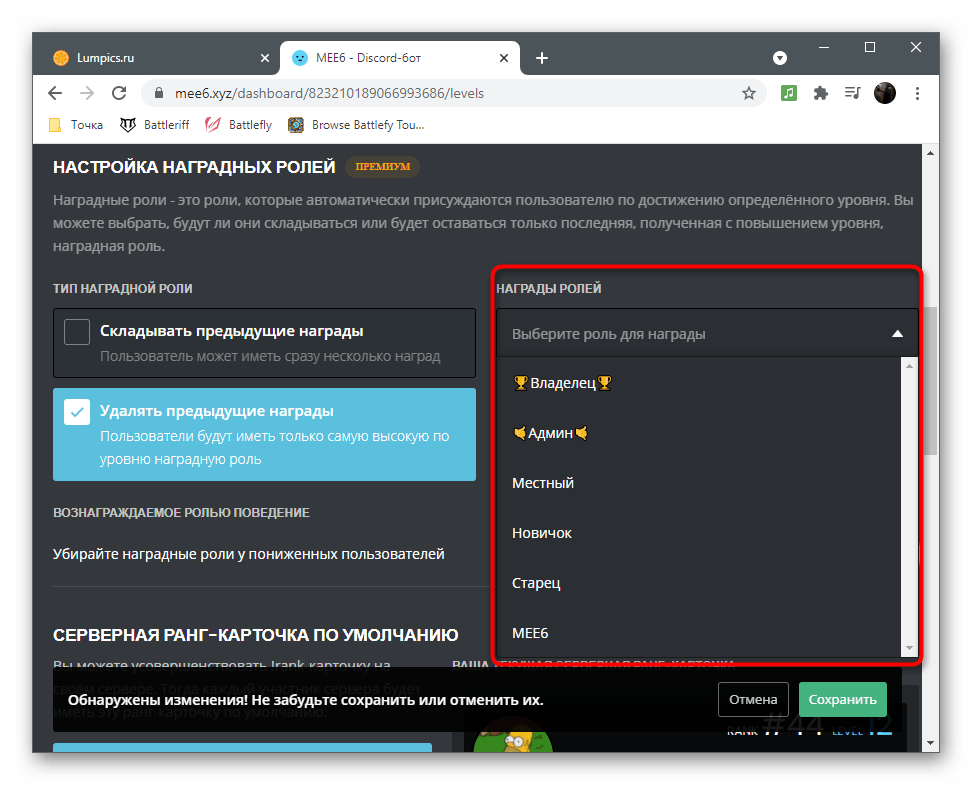Click the browser back arrow
The height and width of the screenshot is (785, 972).
tap(56, 93)
